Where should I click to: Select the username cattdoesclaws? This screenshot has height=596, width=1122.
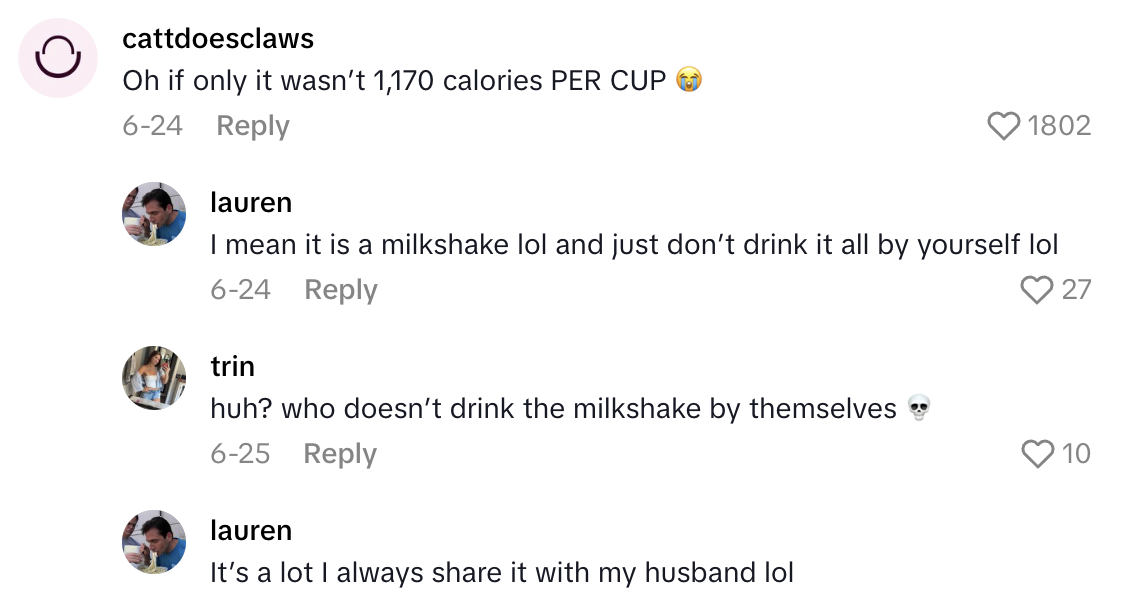click(x=218, y=38)
